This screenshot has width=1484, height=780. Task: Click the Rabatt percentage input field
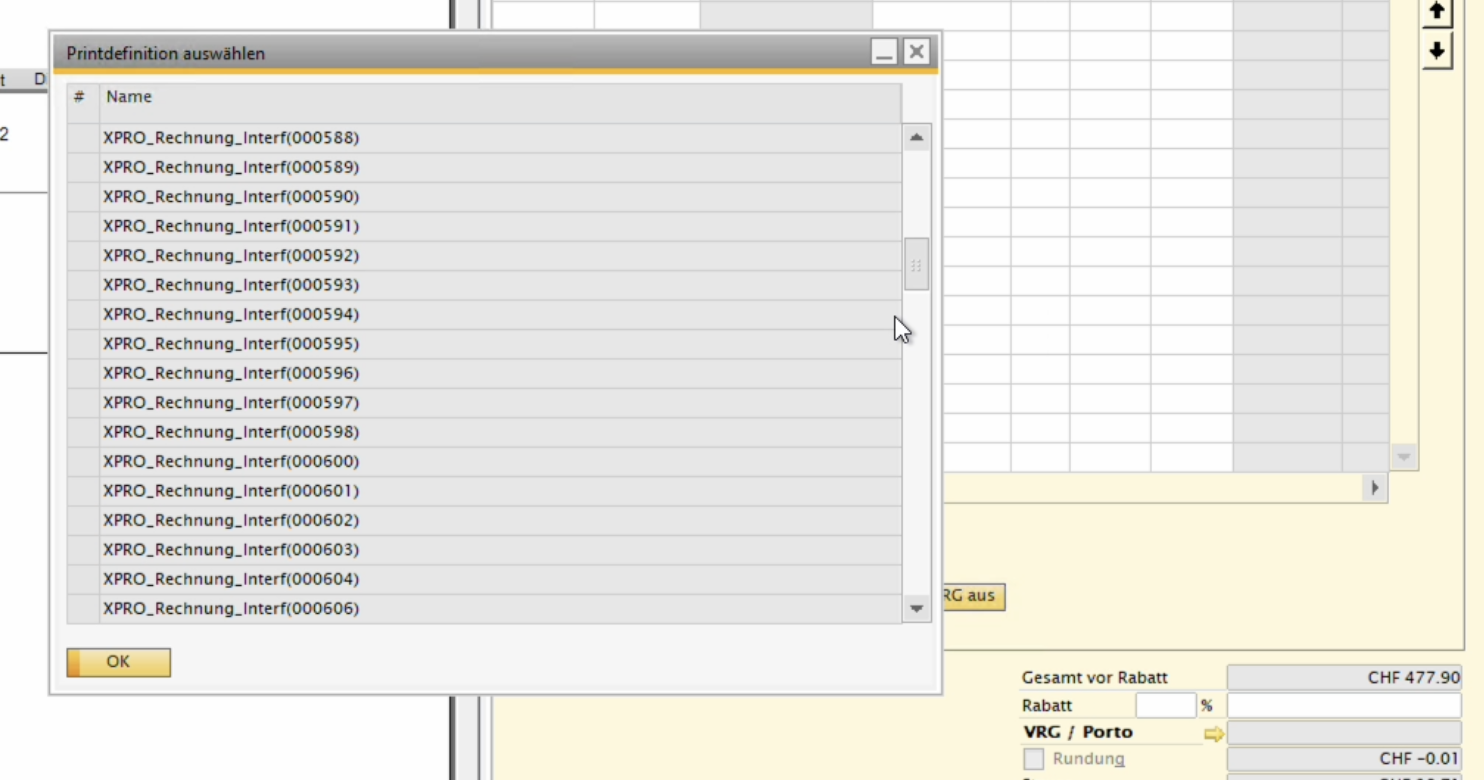tap(1165, 706)
